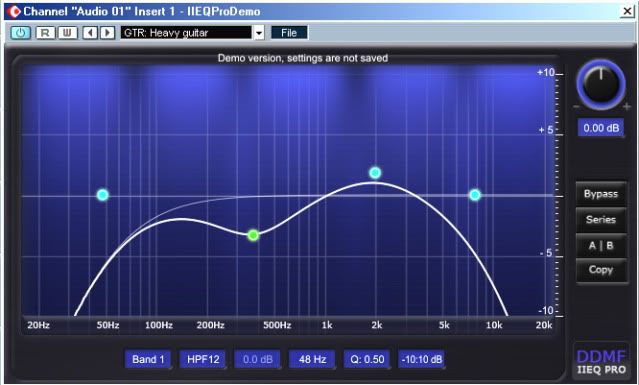Select the green band node on the curve

click(253, 235)
